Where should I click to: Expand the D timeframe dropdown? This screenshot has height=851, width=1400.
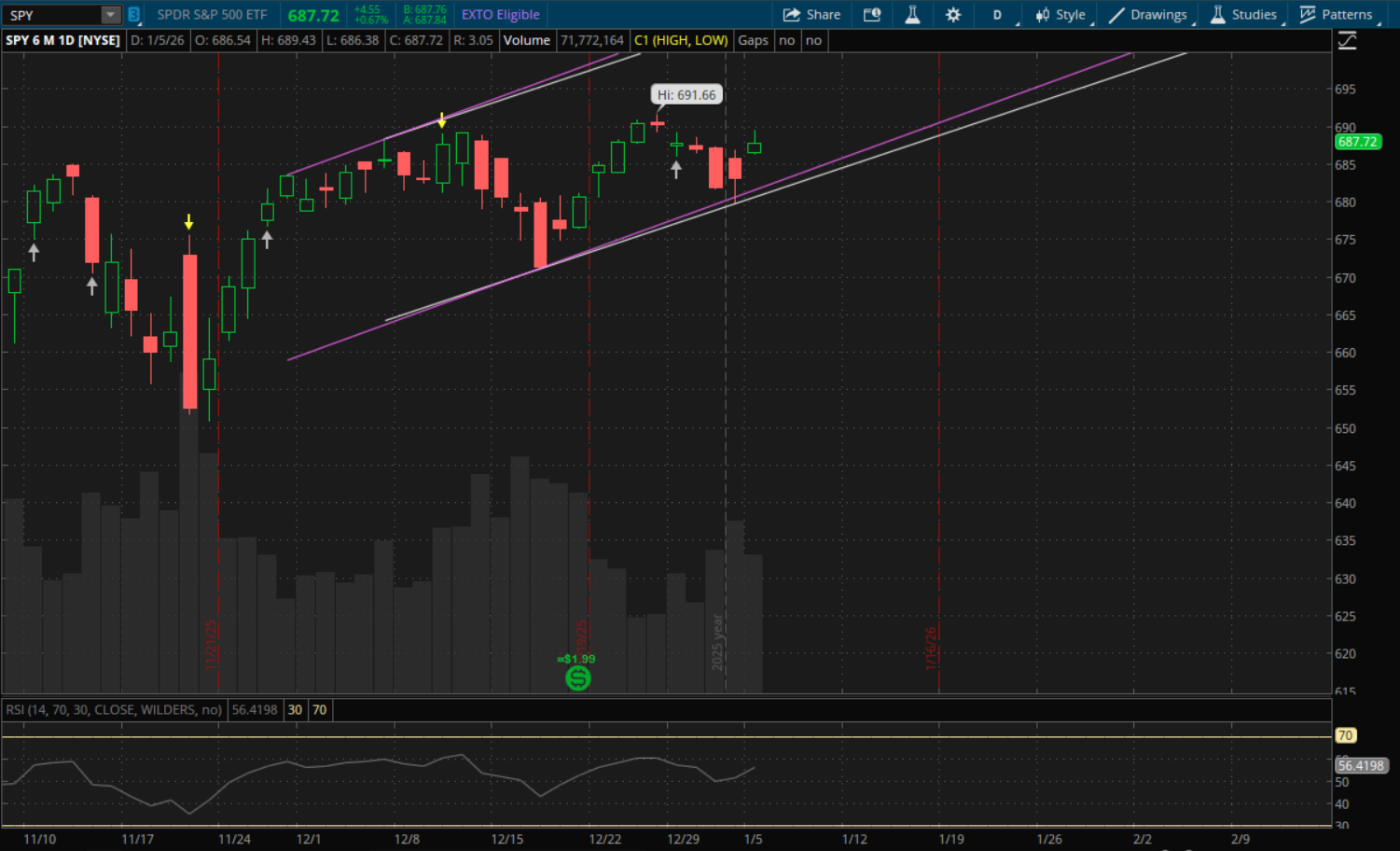(998, 15)
